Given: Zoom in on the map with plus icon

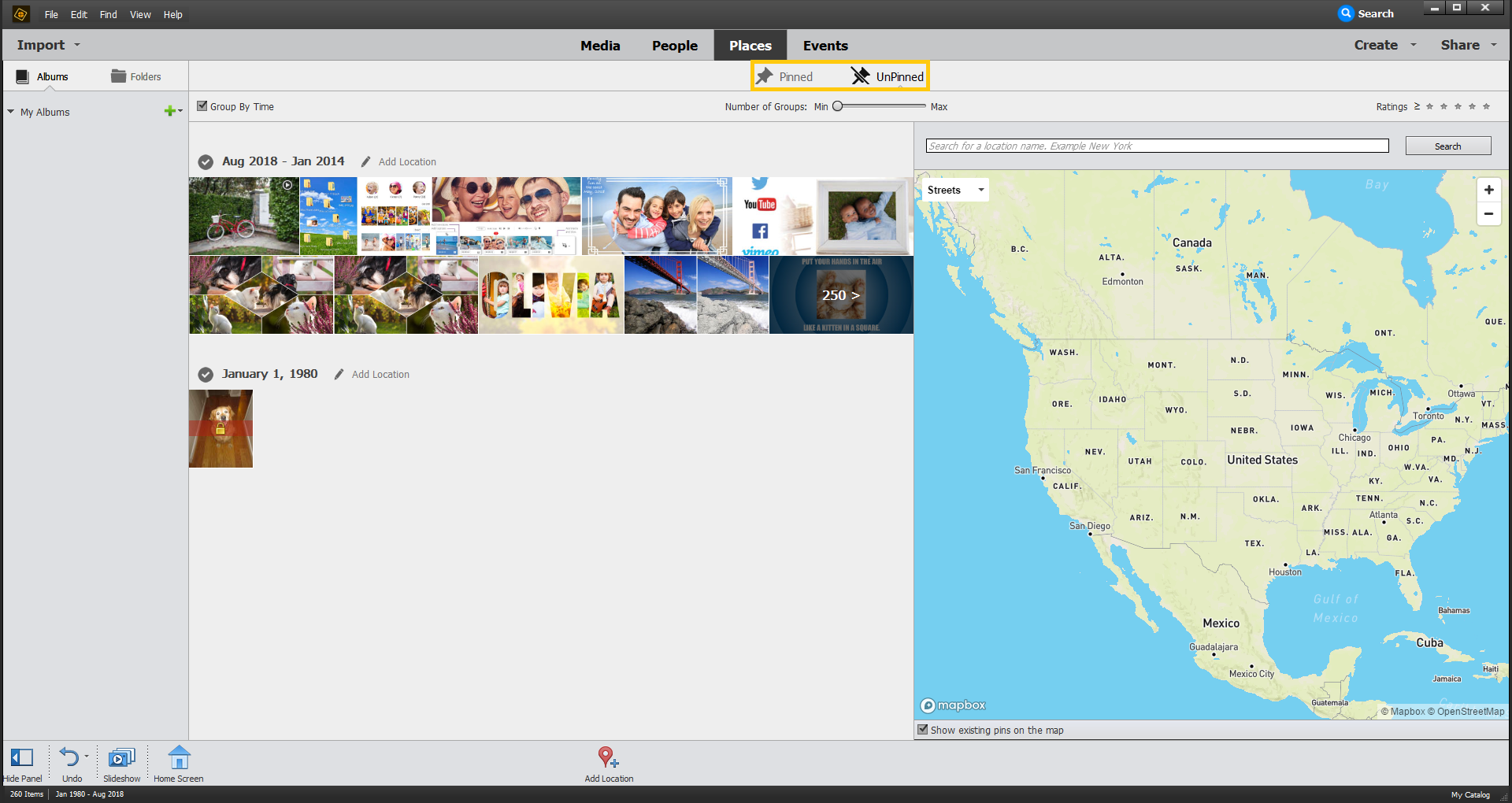Looking at the screenshot, I should pos(1488,190).
